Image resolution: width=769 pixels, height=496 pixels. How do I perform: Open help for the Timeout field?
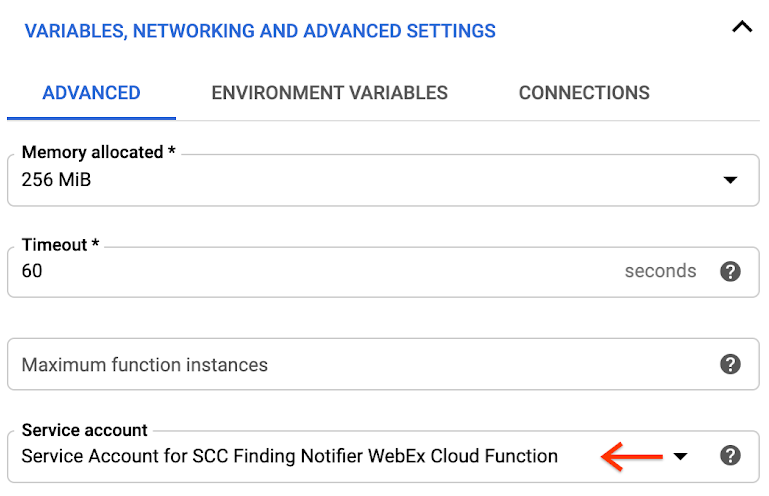point(731,271)
